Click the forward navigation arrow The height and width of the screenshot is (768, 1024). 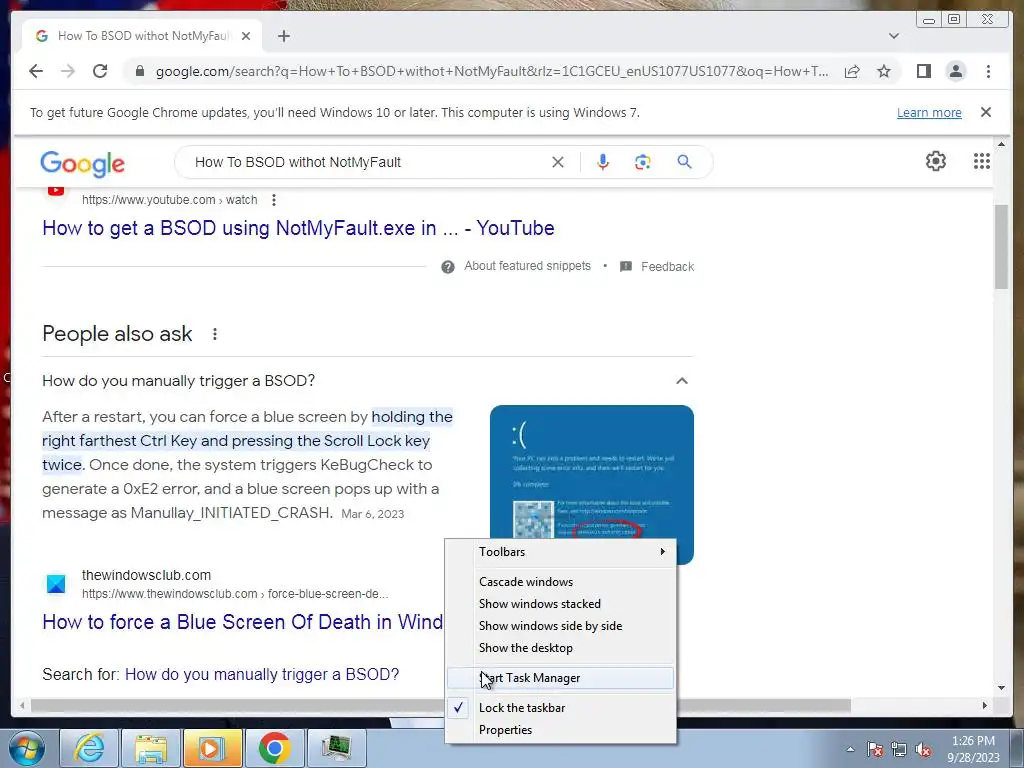[x=68, y=71]
